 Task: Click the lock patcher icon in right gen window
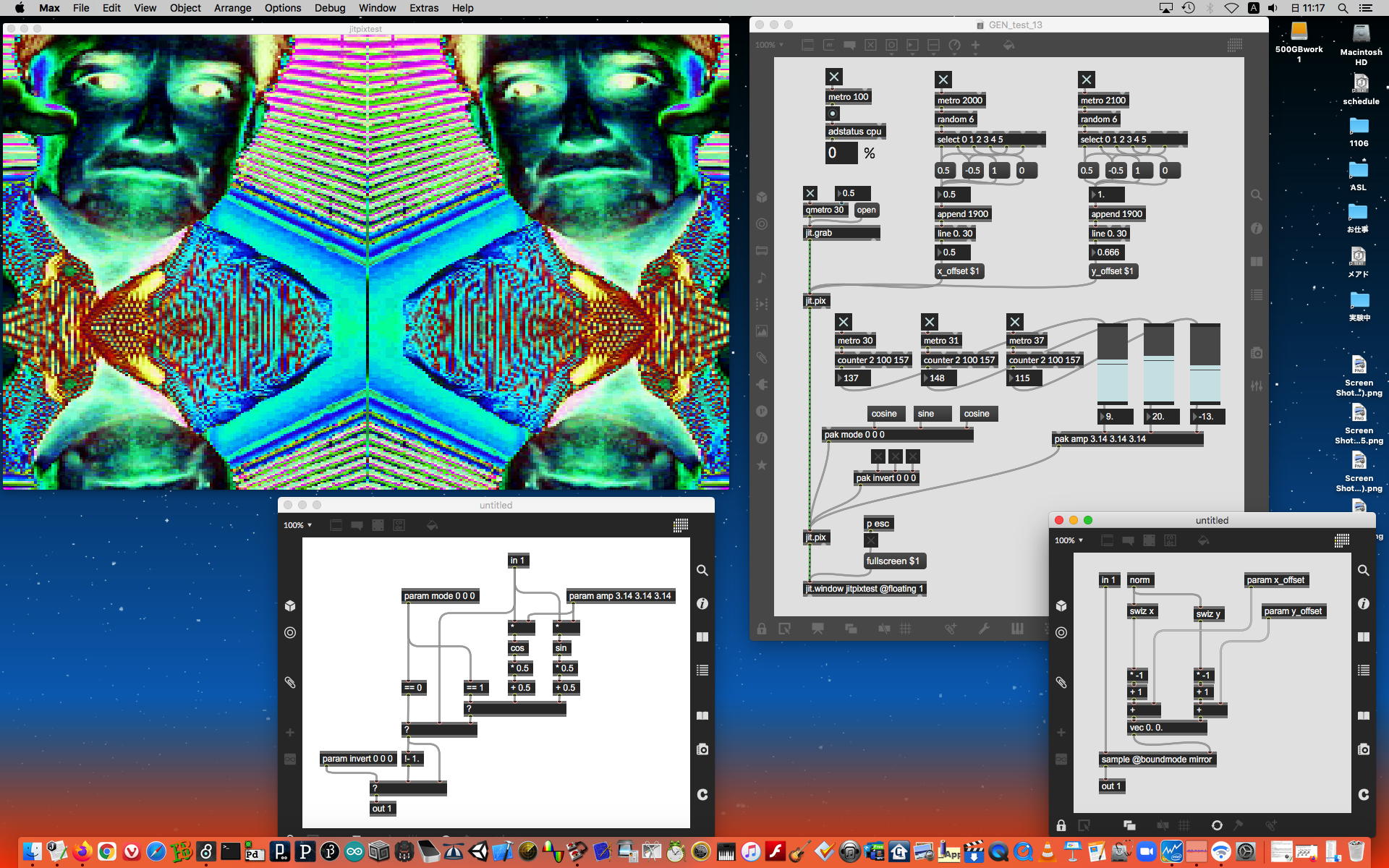click(1061, 825)
